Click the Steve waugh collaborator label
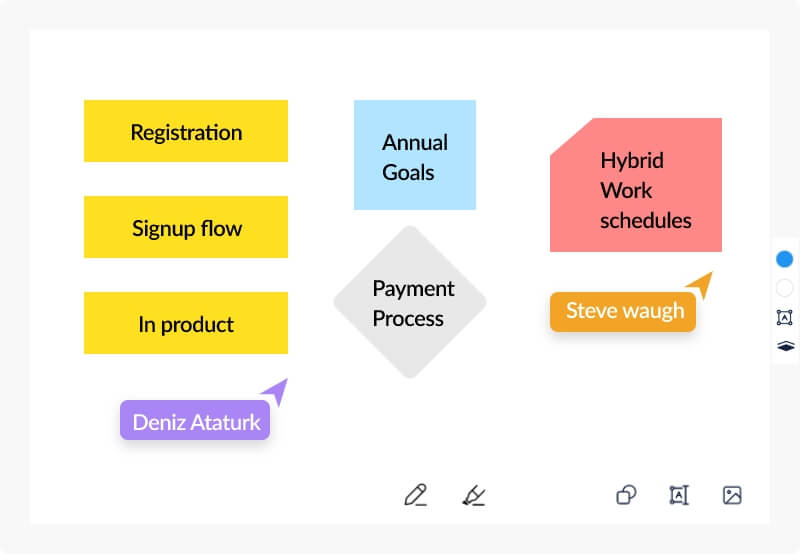Viewport: 800px width, 554px height. pyautogui.click(x=623, y=311)
